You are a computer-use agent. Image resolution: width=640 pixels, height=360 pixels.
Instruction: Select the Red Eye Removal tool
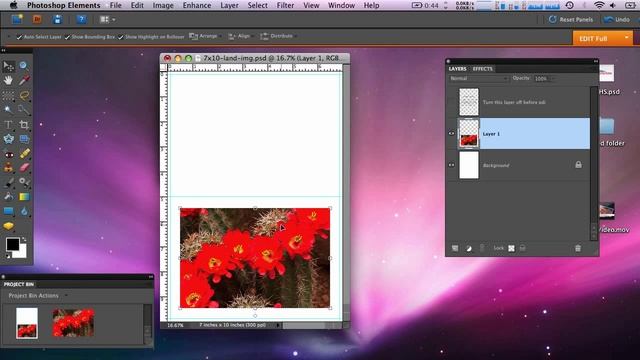pyautogui.click(x=8, y=154)
